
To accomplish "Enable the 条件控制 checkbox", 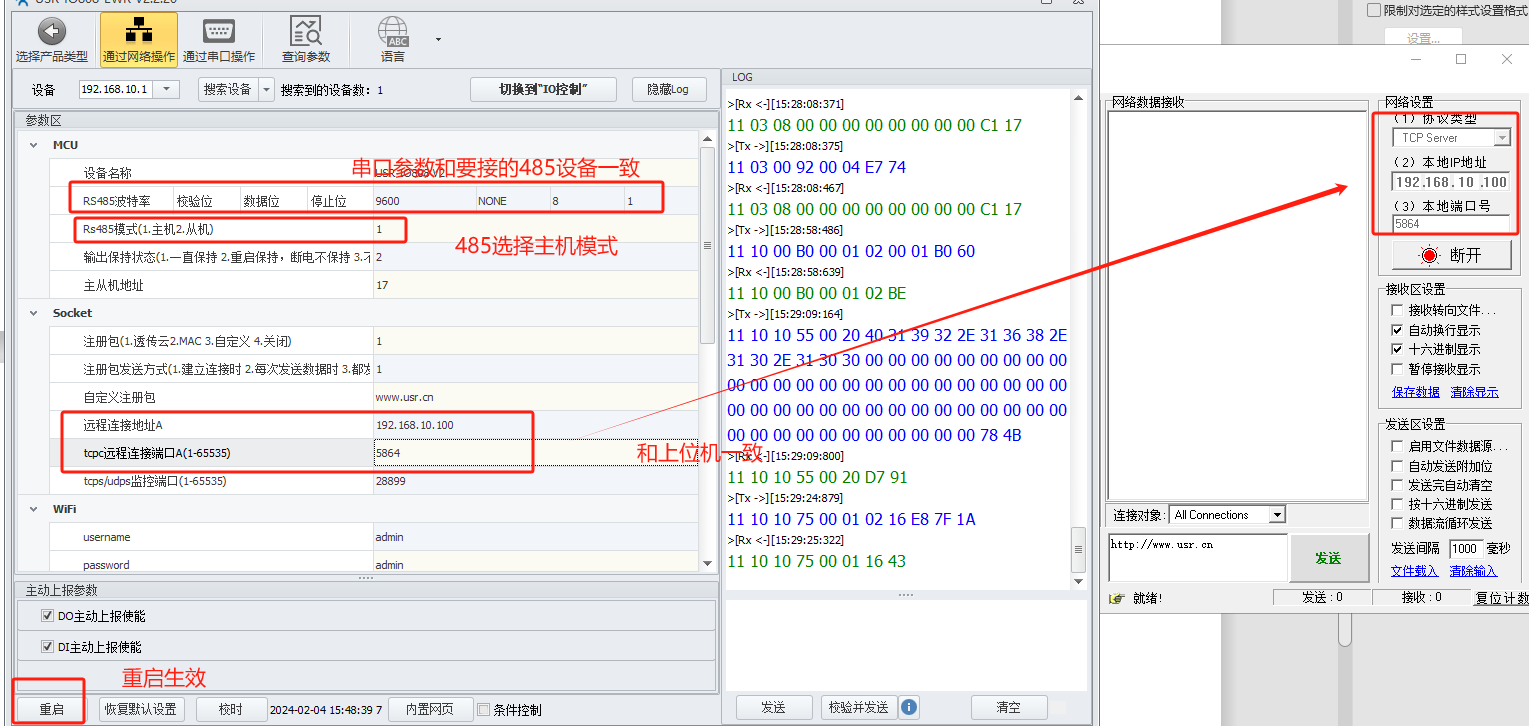I will click(x=484, y=710).
